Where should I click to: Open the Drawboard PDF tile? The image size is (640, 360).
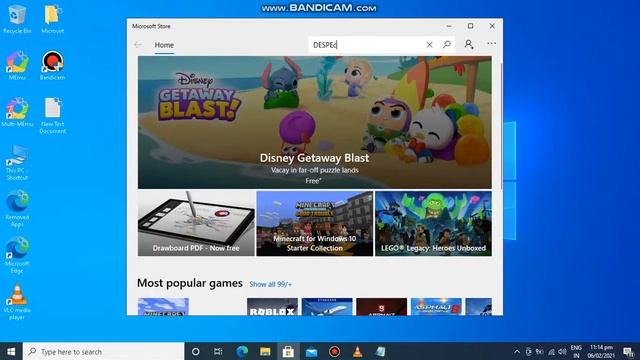[x=196, y=223]
